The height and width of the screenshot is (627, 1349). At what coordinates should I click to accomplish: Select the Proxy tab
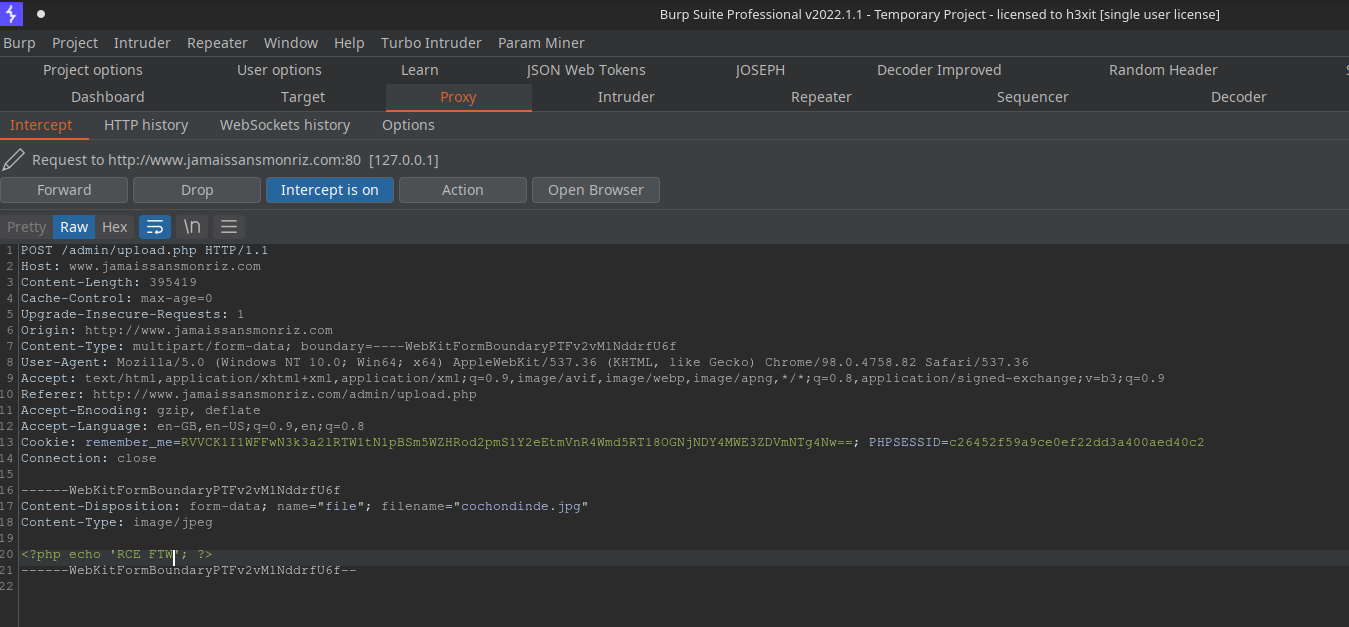[x=458, y=97]
